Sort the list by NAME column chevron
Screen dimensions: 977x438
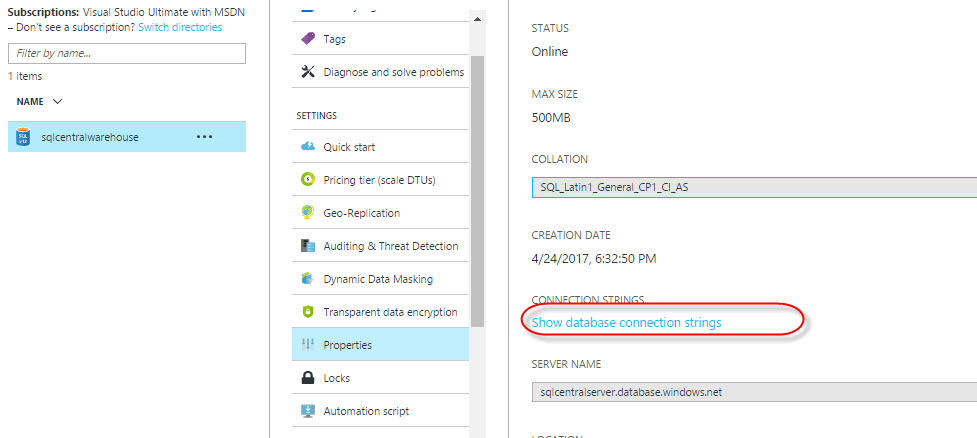[57, 102]
